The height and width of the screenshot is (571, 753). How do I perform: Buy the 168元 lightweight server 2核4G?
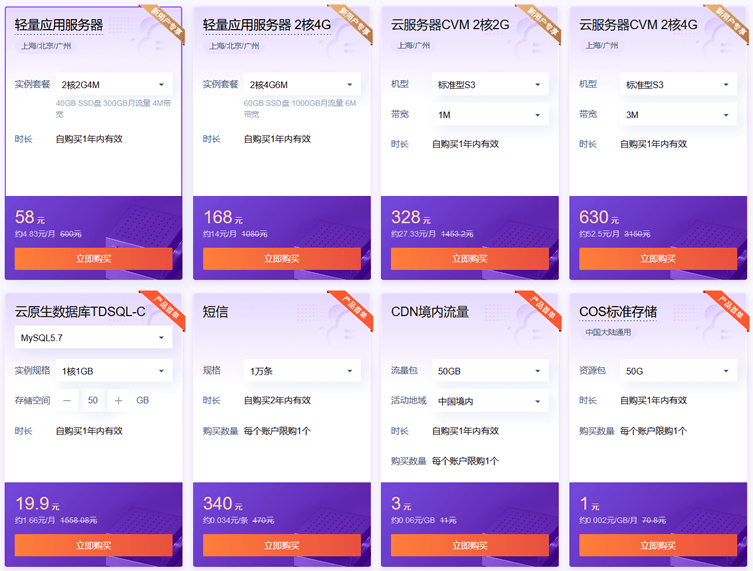[x=281, y=259]
